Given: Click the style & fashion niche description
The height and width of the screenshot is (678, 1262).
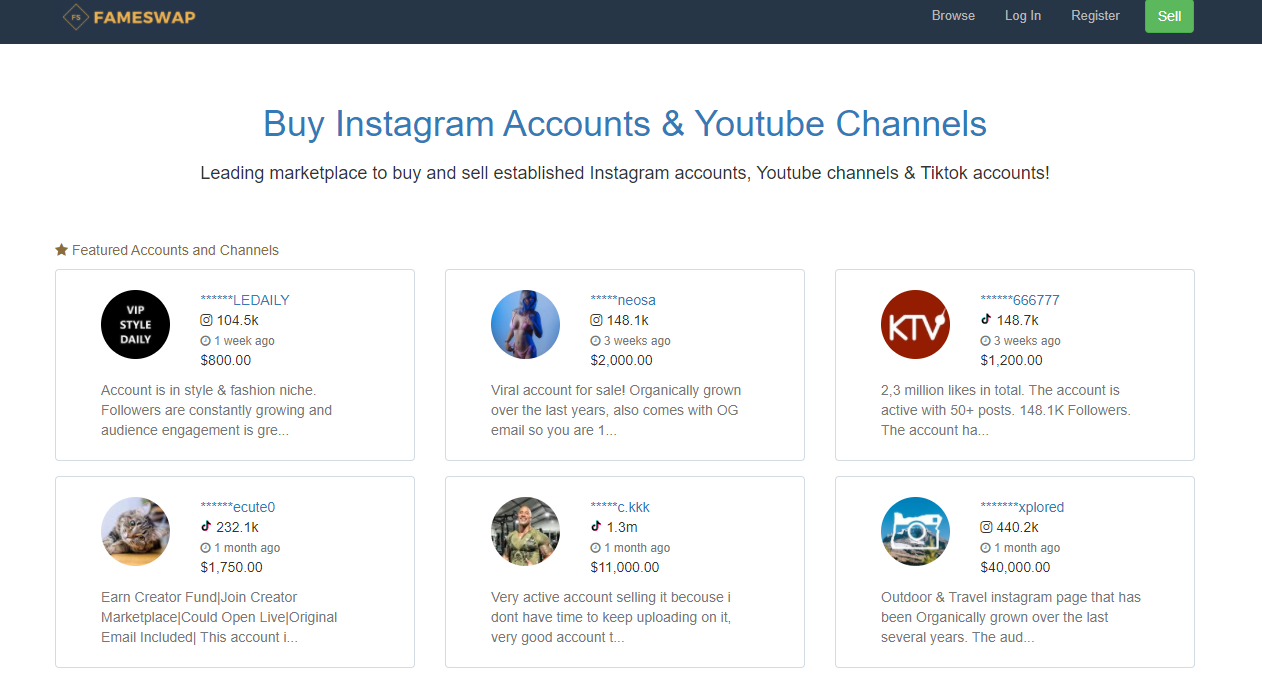Looking at the screenshot, I should coord(217,410).
